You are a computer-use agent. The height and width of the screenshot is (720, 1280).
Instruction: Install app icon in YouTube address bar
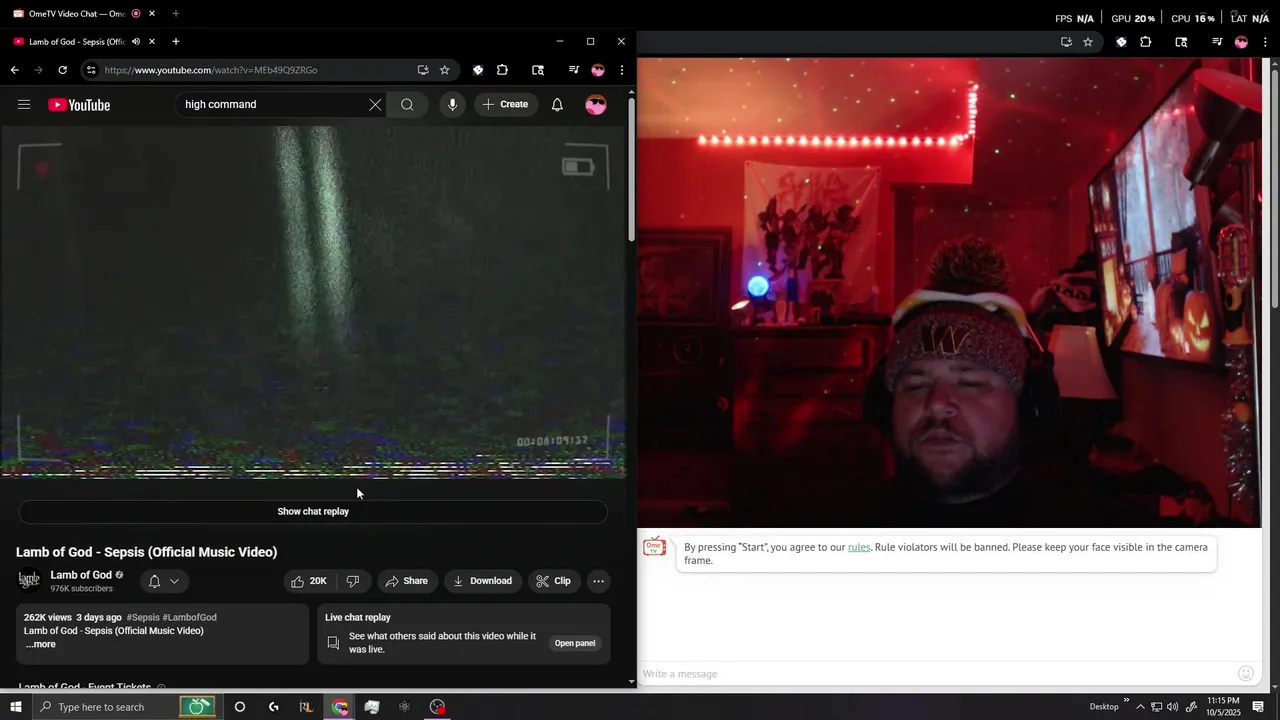coord(423,70)
